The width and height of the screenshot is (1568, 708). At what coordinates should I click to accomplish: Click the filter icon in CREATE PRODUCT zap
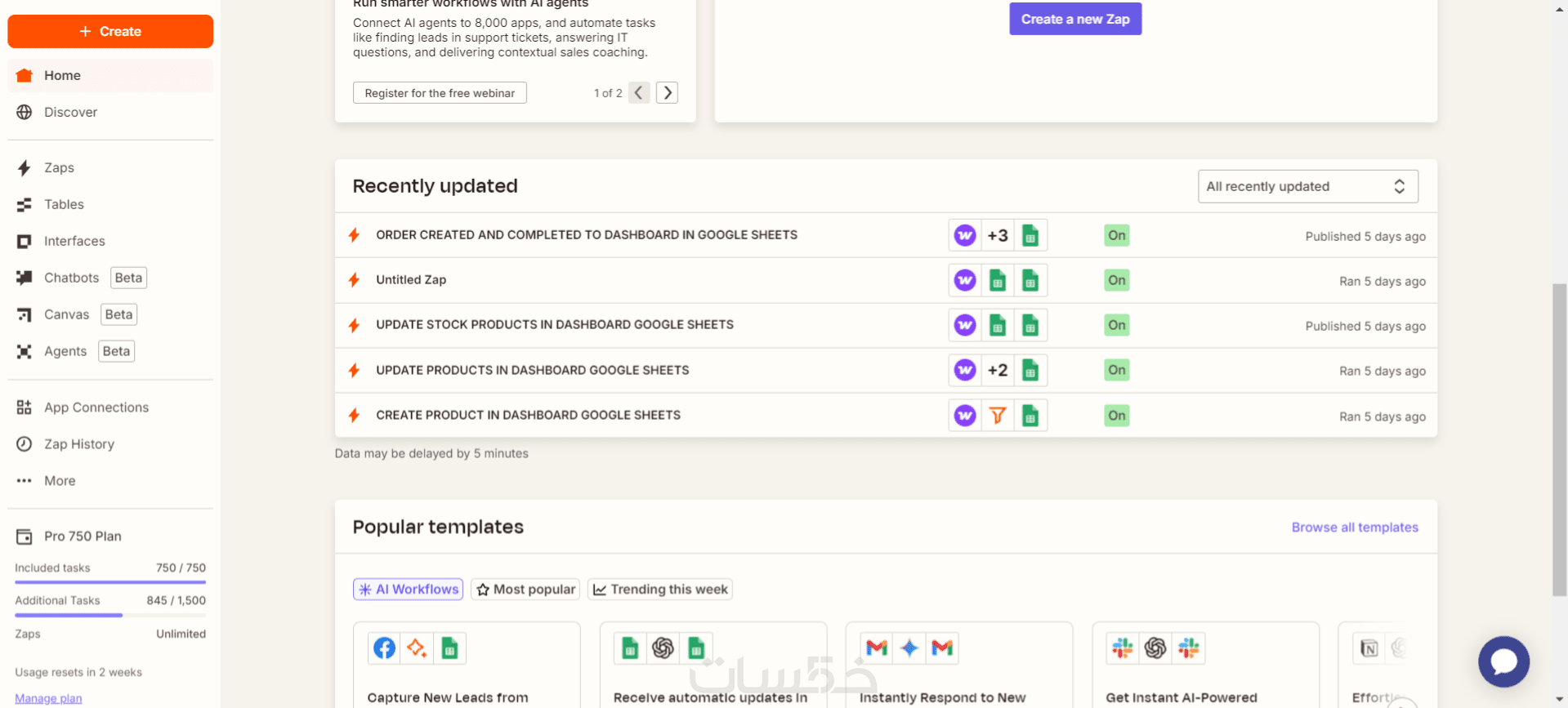pyautogui.click(x=998, y=416)
